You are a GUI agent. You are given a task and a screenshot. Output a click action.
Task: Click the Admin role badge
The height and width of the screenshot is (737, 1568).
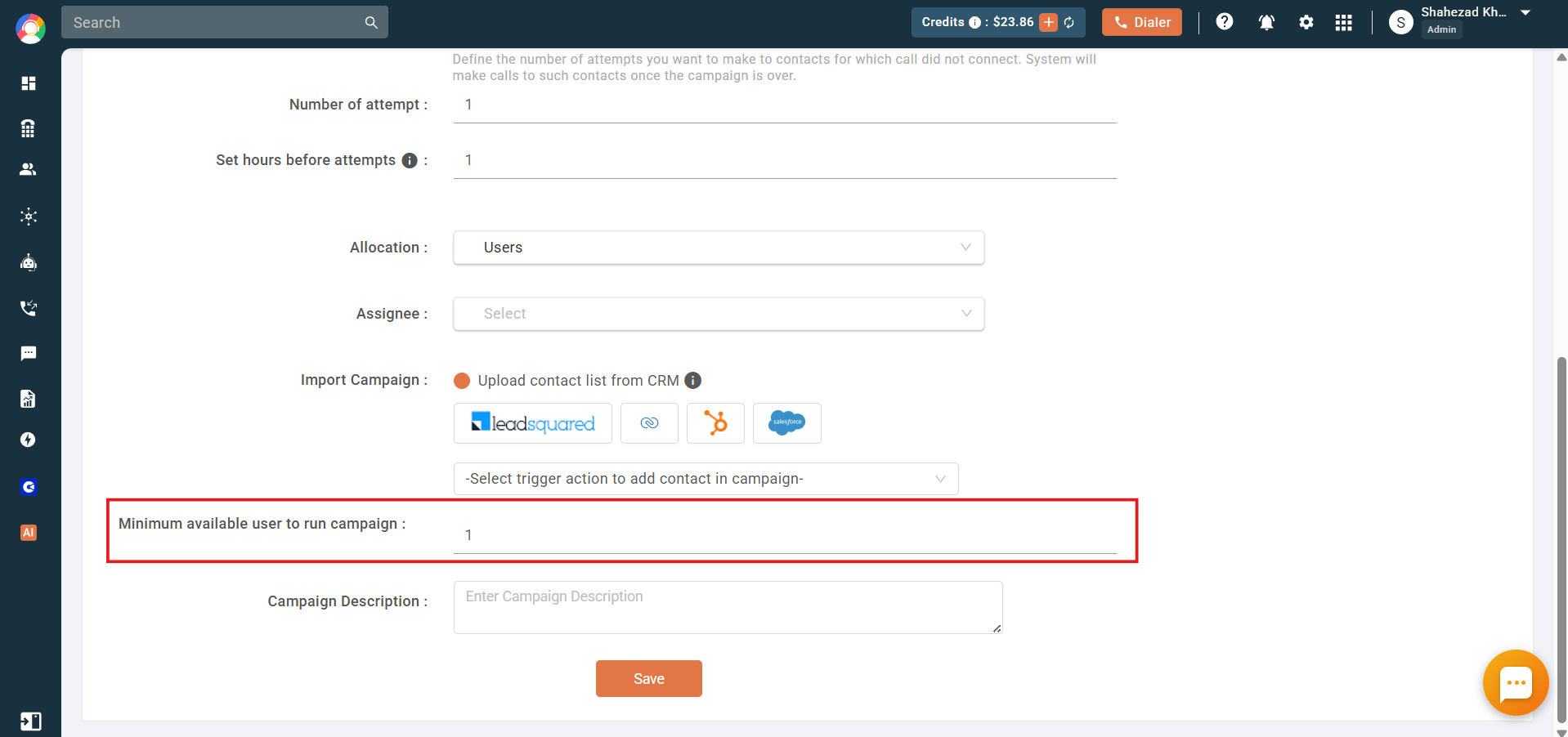pos(1442,29)
